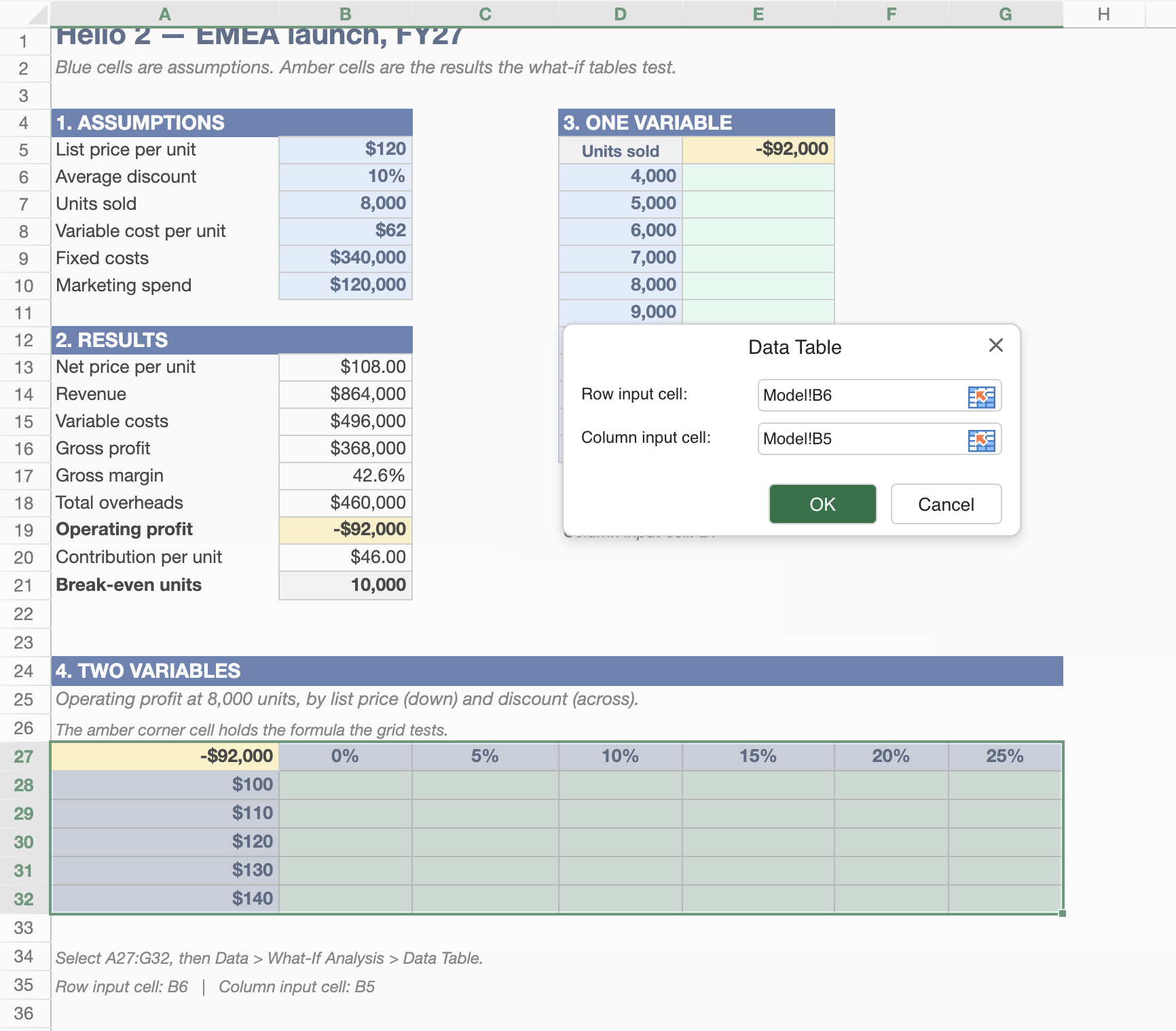Select row 19 header
The height and width of the screenshot is (1031, 1176).
[x=24, y=530]
